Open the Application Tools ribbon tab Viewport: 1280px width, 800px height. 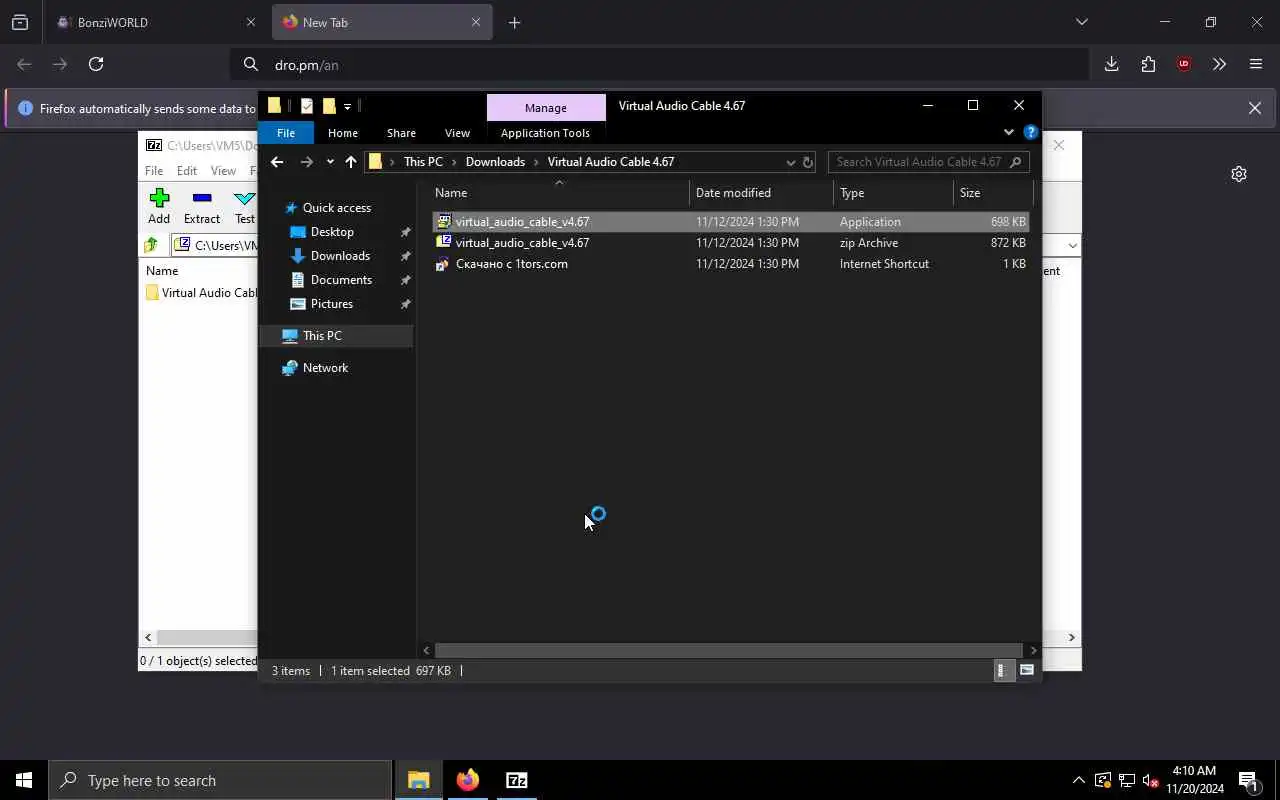pyautogui.click(x=545, y=133)
